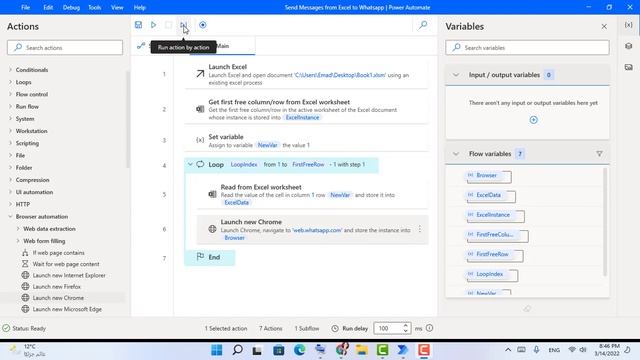The height and width of the screenshot is (360, 640).
Task: Click the Run action by action icon
Action: pos(184,25)
